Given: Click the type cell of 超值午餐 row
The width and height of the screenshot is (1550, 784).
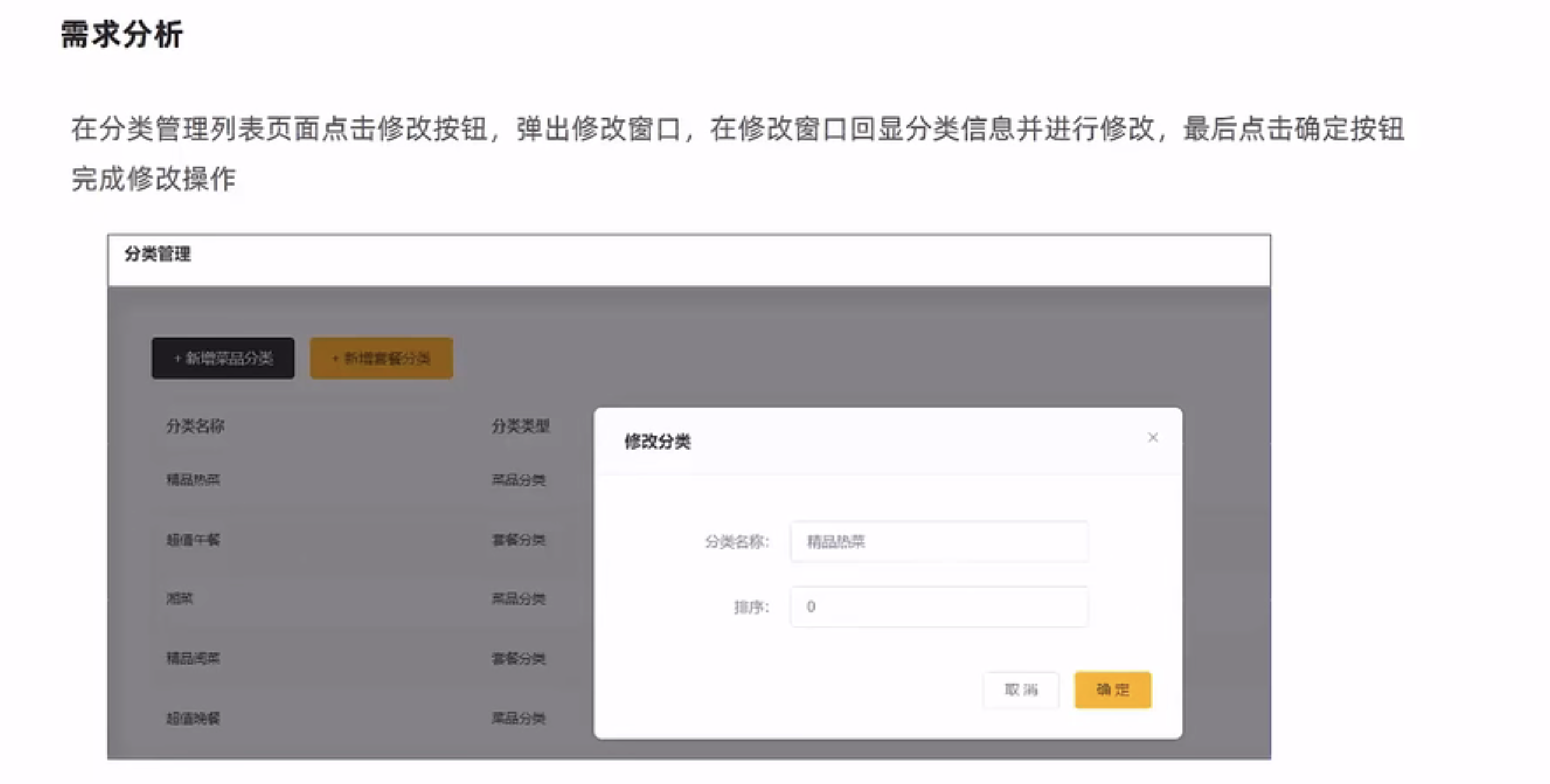Looking at the screenshot, I should 518,540.
